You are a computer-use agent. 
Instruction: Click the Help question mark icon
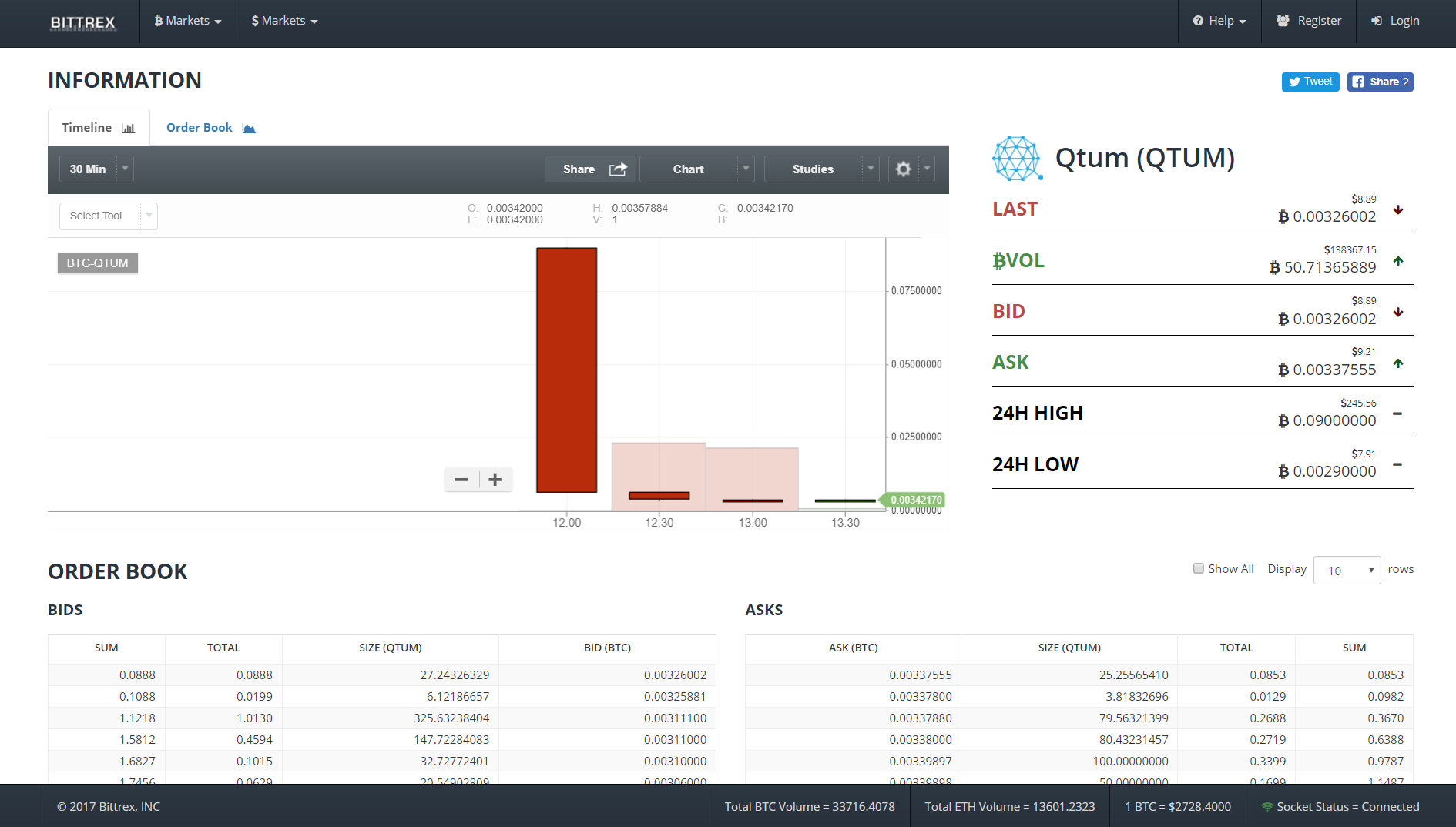tap(1198, 21)
